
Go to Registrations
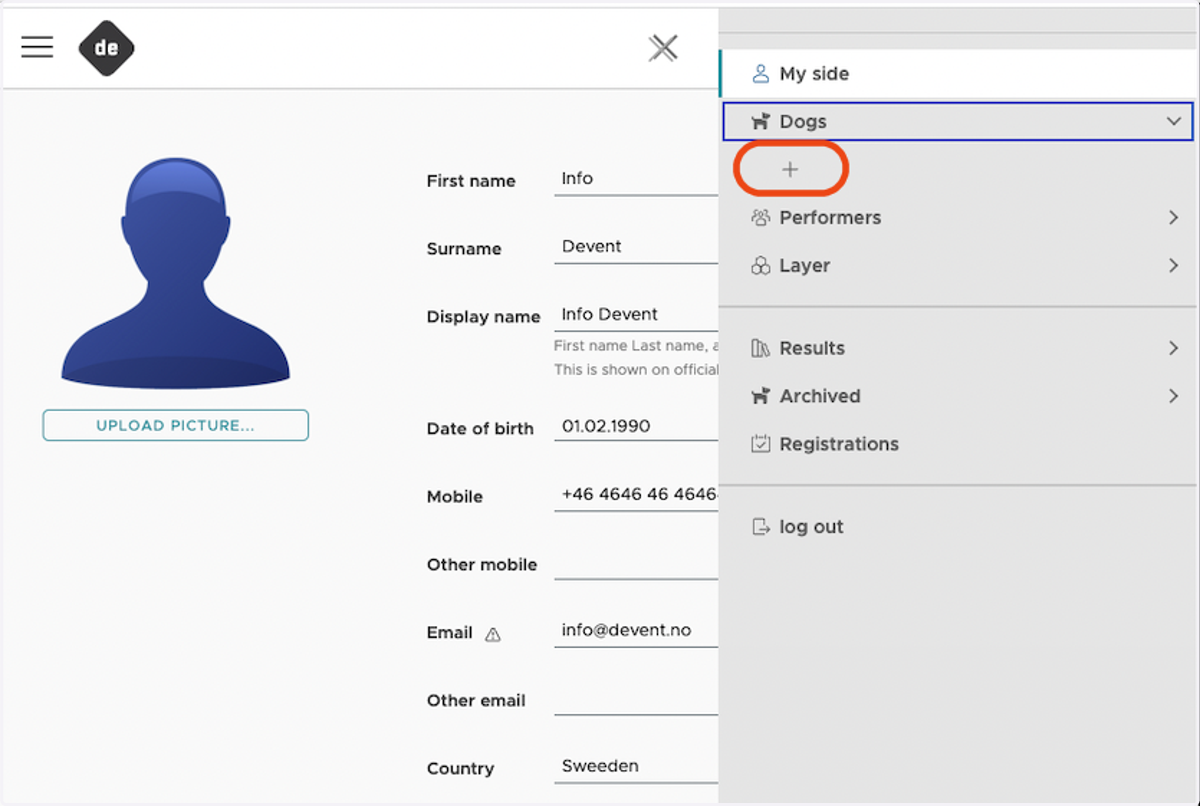point(958,444)
